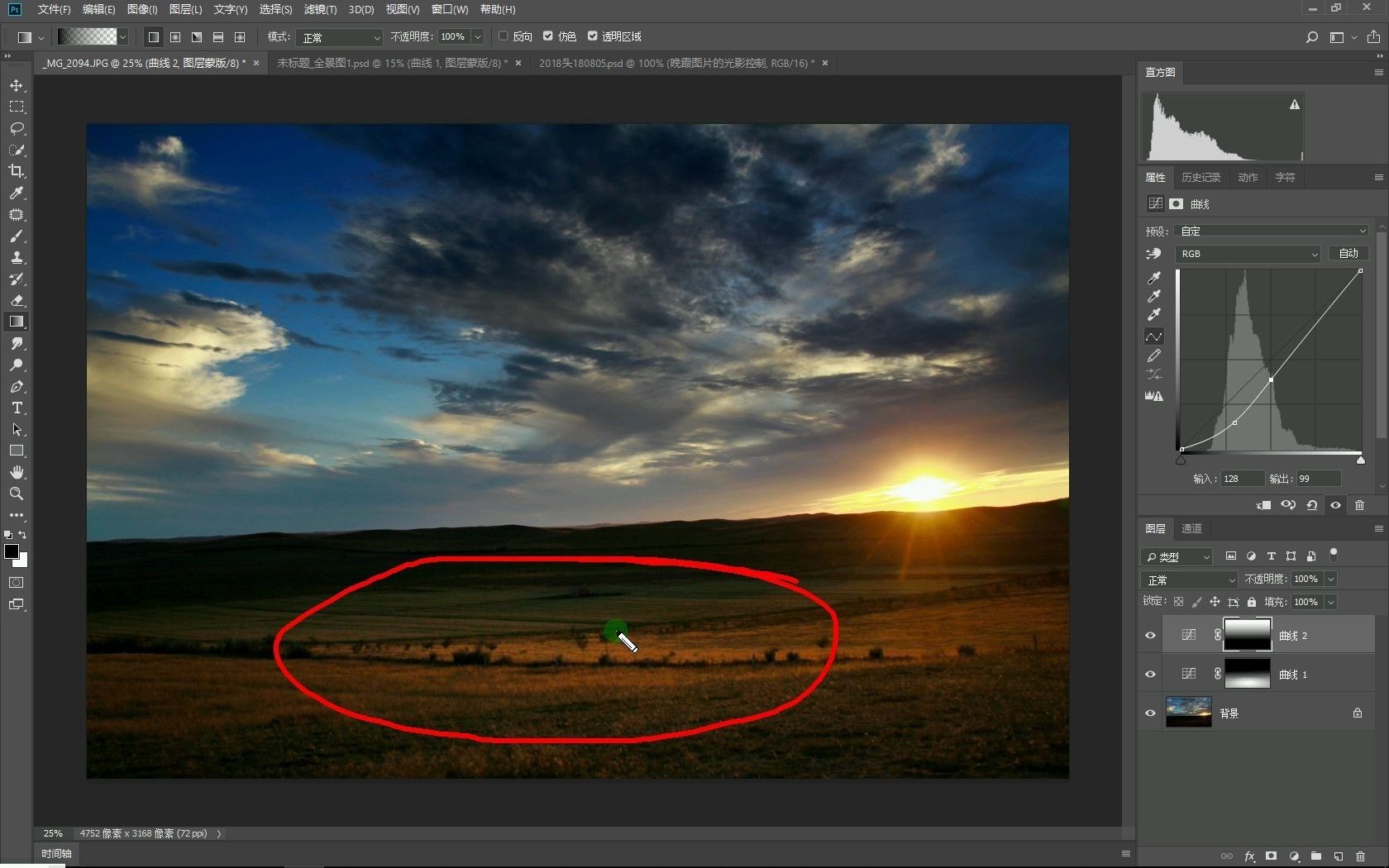This screenshot has height=868, width=1389.
Task: Open the 滤镜(T) menu
Action: pos(320,9)
